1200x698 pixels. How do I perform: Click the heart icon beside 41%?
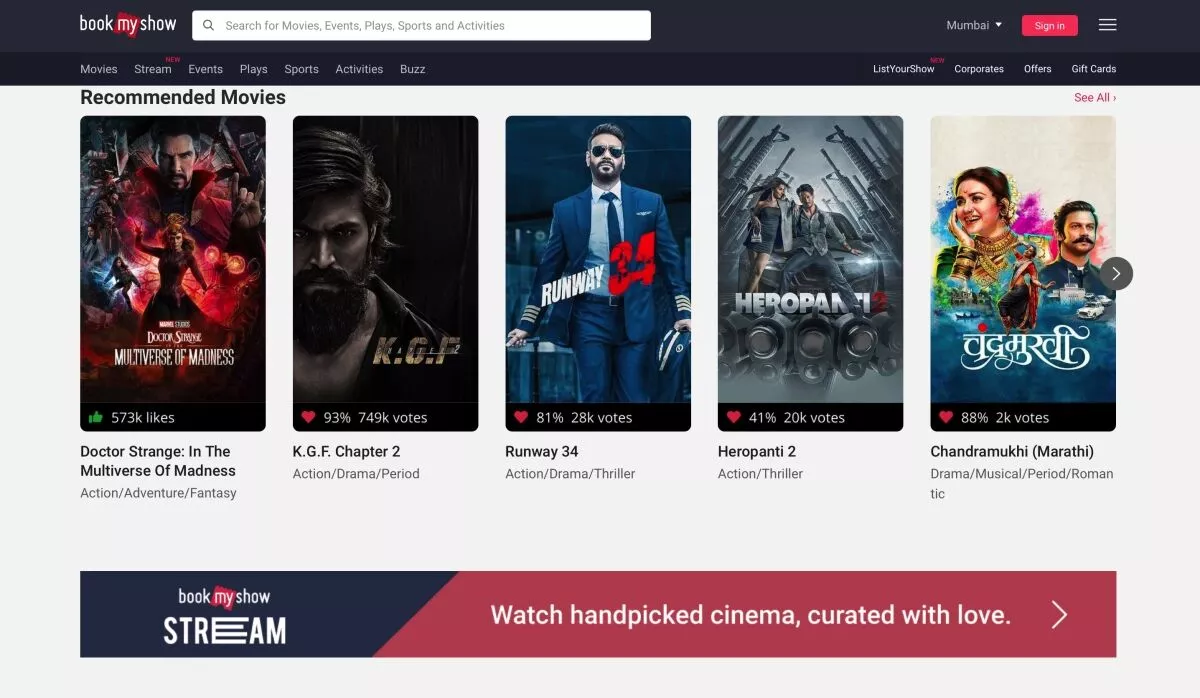click(734, 417)
